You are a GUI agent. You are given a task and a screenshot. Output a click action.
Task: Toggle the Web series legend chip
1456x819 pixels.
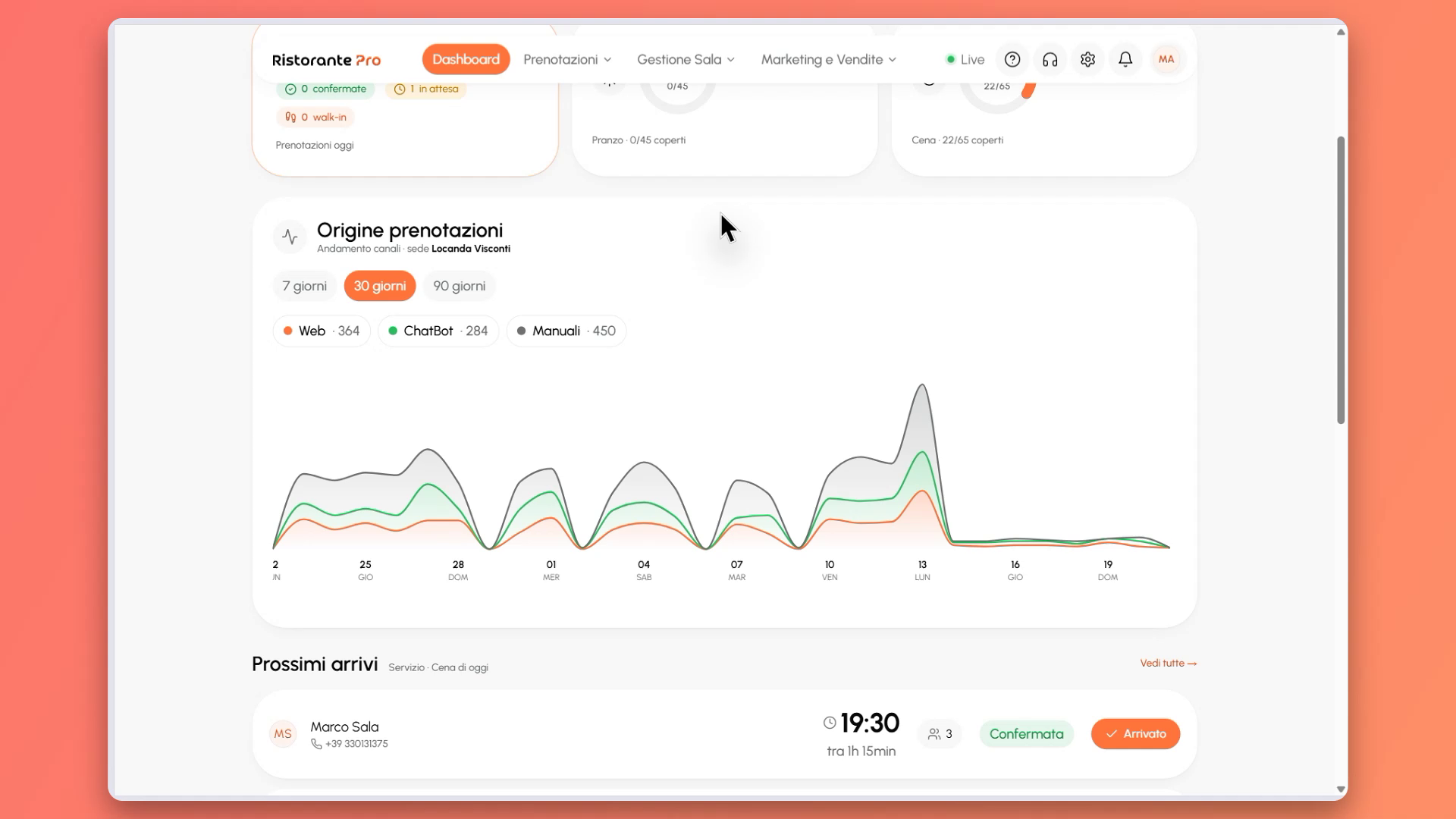(x=322, y=331)
